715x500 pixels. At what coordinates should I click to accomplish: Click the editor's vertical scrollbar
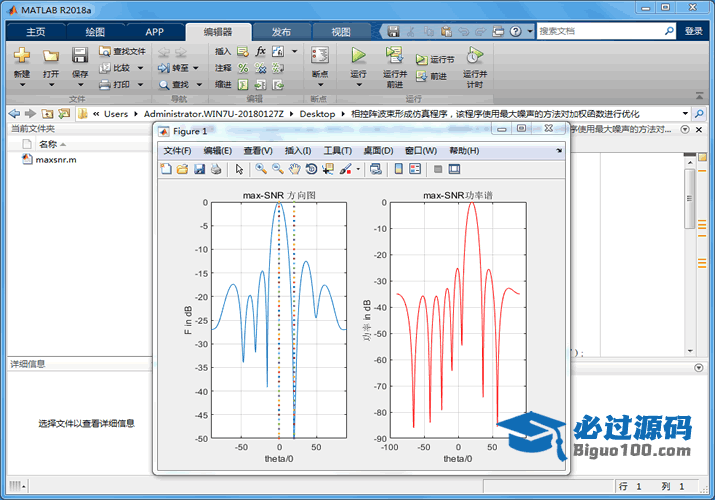689,200
